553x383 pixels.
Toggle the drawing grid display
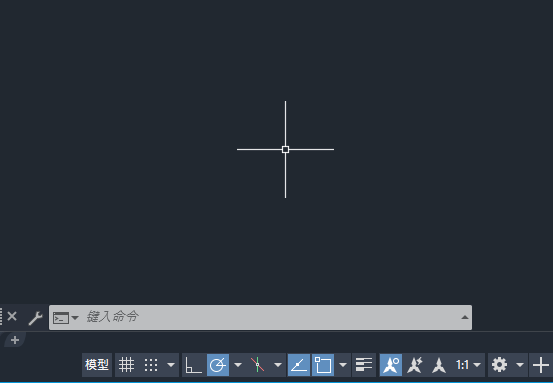(126, 365)
